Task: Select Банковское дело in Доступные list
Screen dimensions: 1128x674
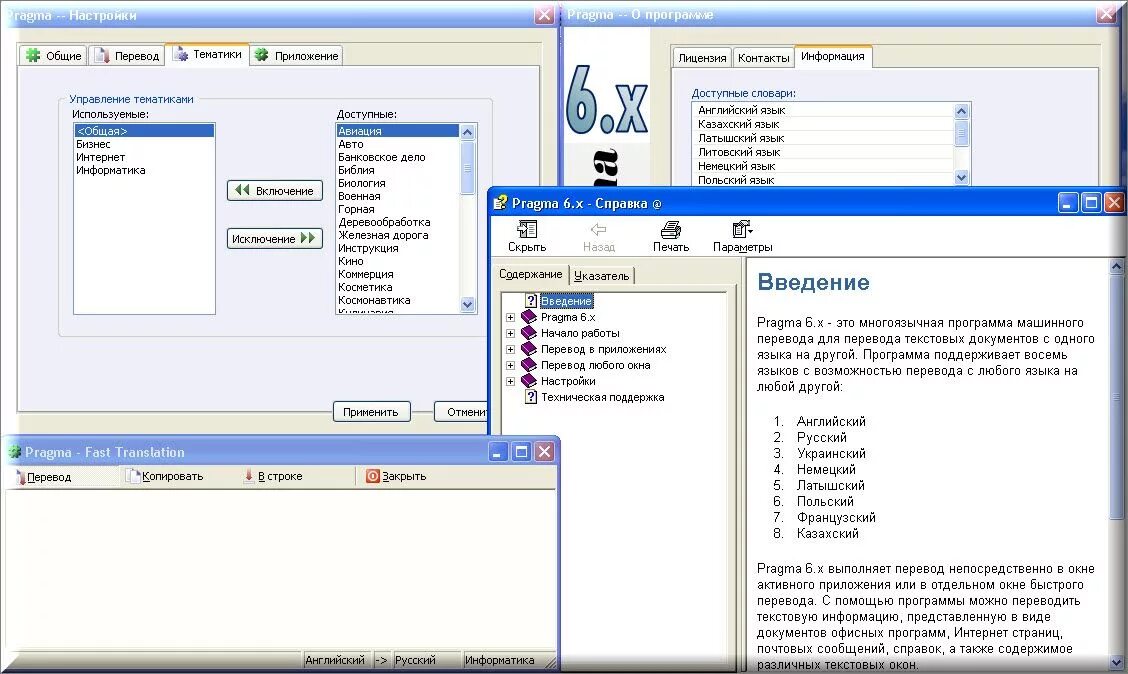Action: (398, 157)
